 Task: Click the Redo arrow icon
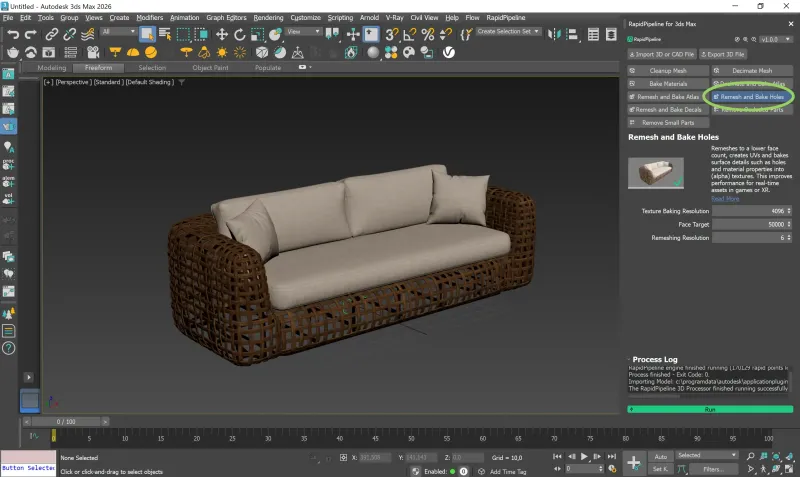pos(33,33)
